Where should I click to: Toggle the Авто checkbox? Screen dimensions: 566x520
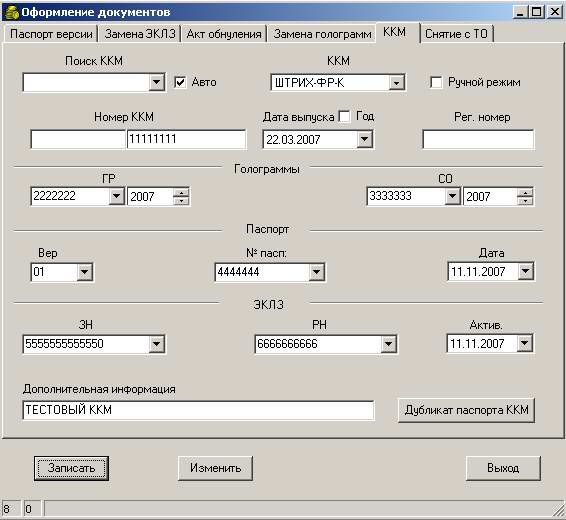pyautogui.click(x=180, y=82)
